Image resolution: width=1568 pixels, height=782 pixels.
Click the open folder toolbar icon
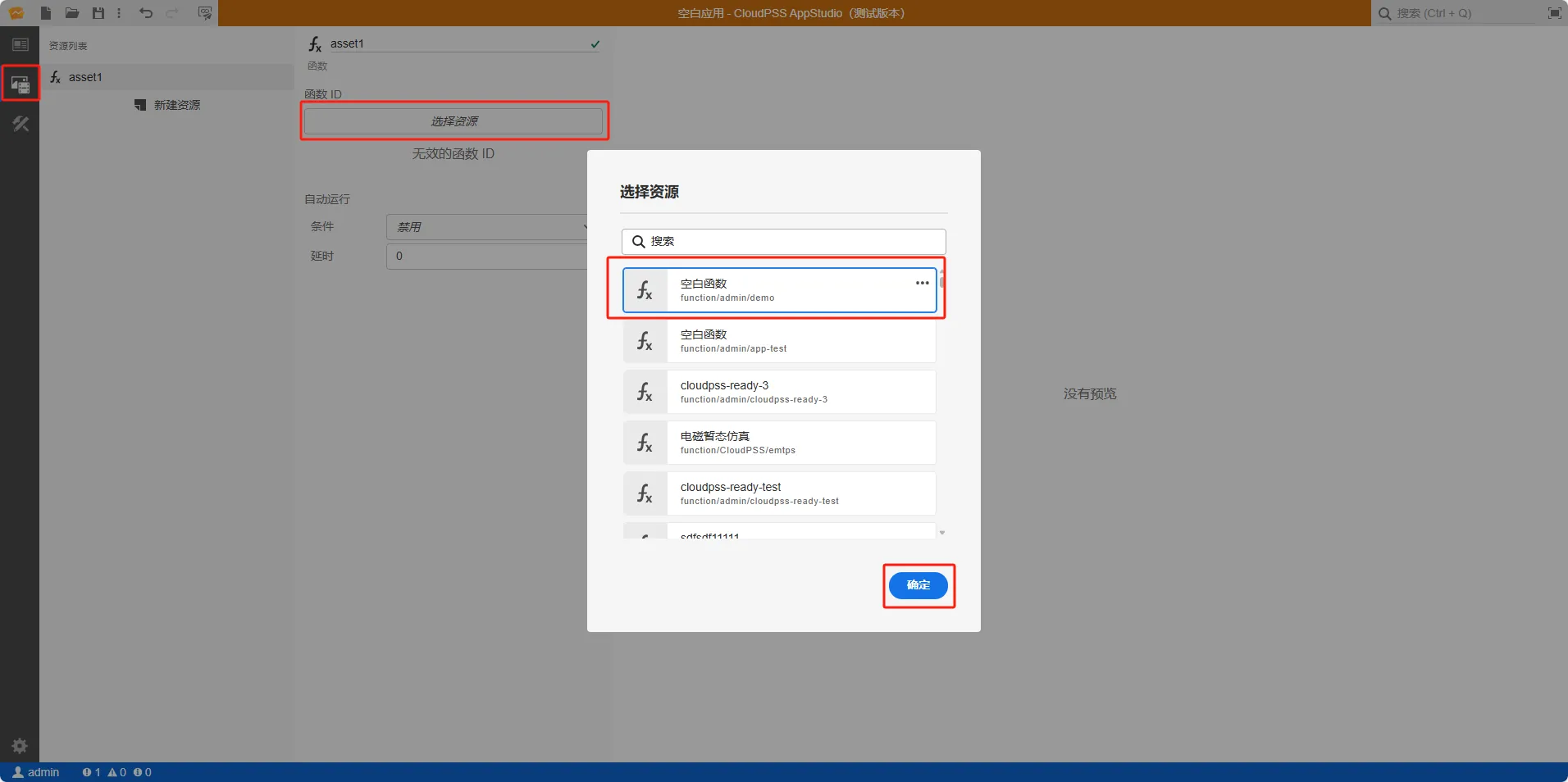72,13
